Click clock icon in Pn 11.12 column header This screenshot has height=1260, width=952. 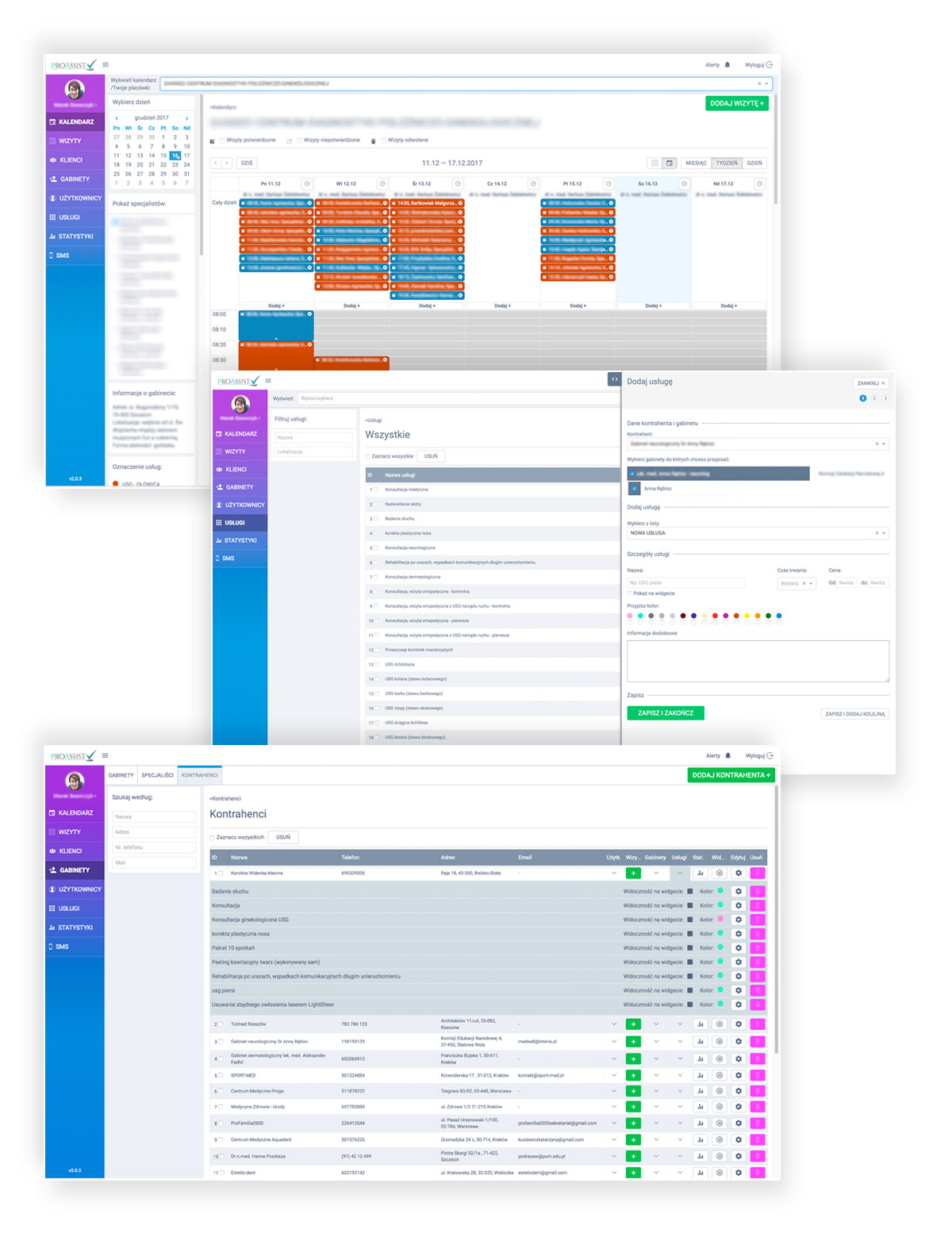tap(307, 183)
